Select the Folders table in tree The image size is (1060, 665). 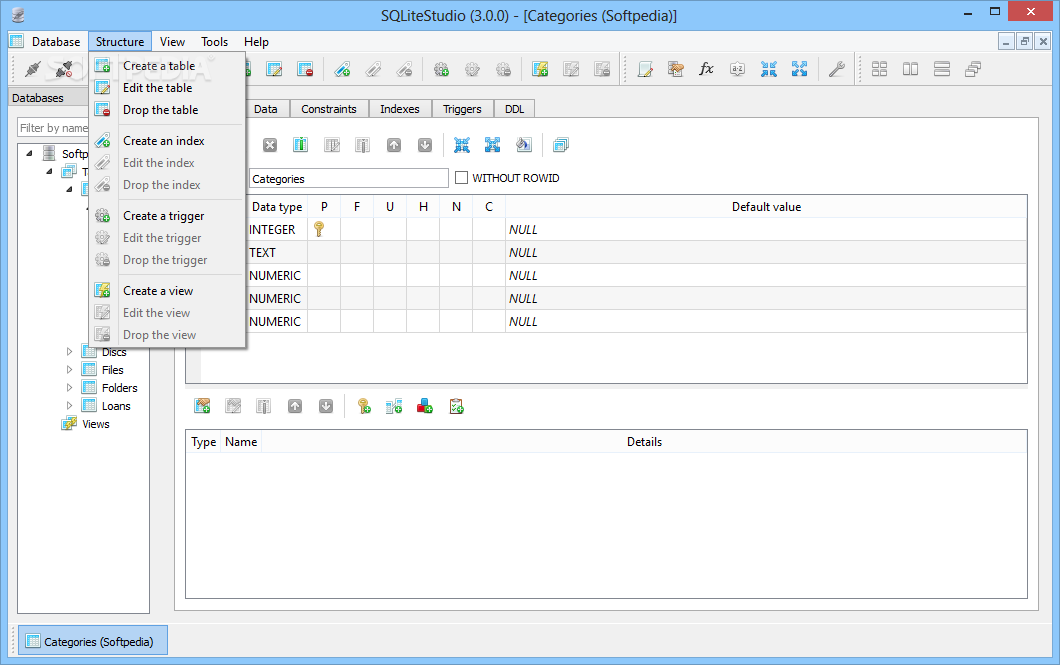[x=120, y=388]
